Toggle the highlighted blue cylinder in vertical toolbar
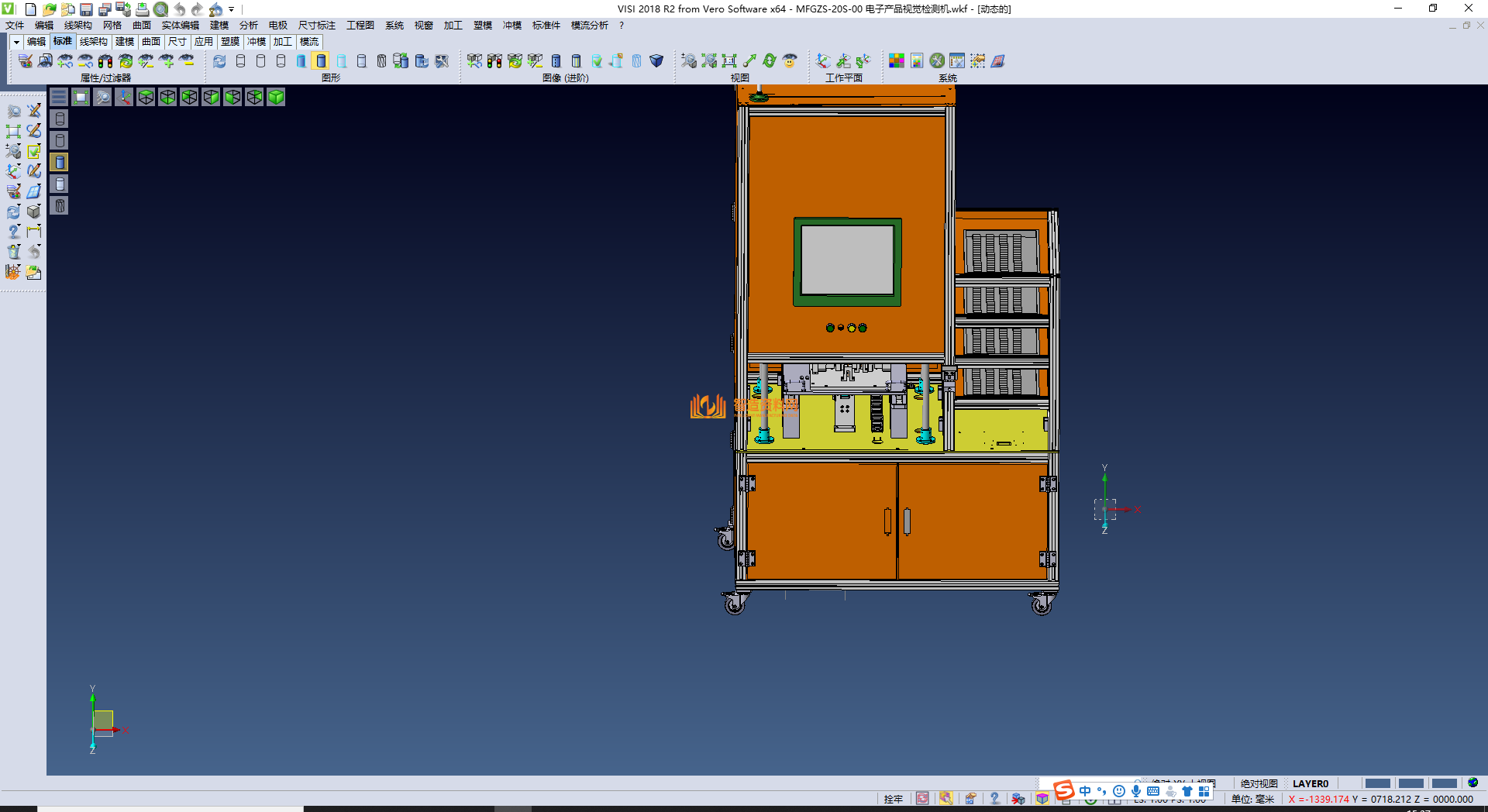Screen dimensions: 1488x812 [60, 162]
